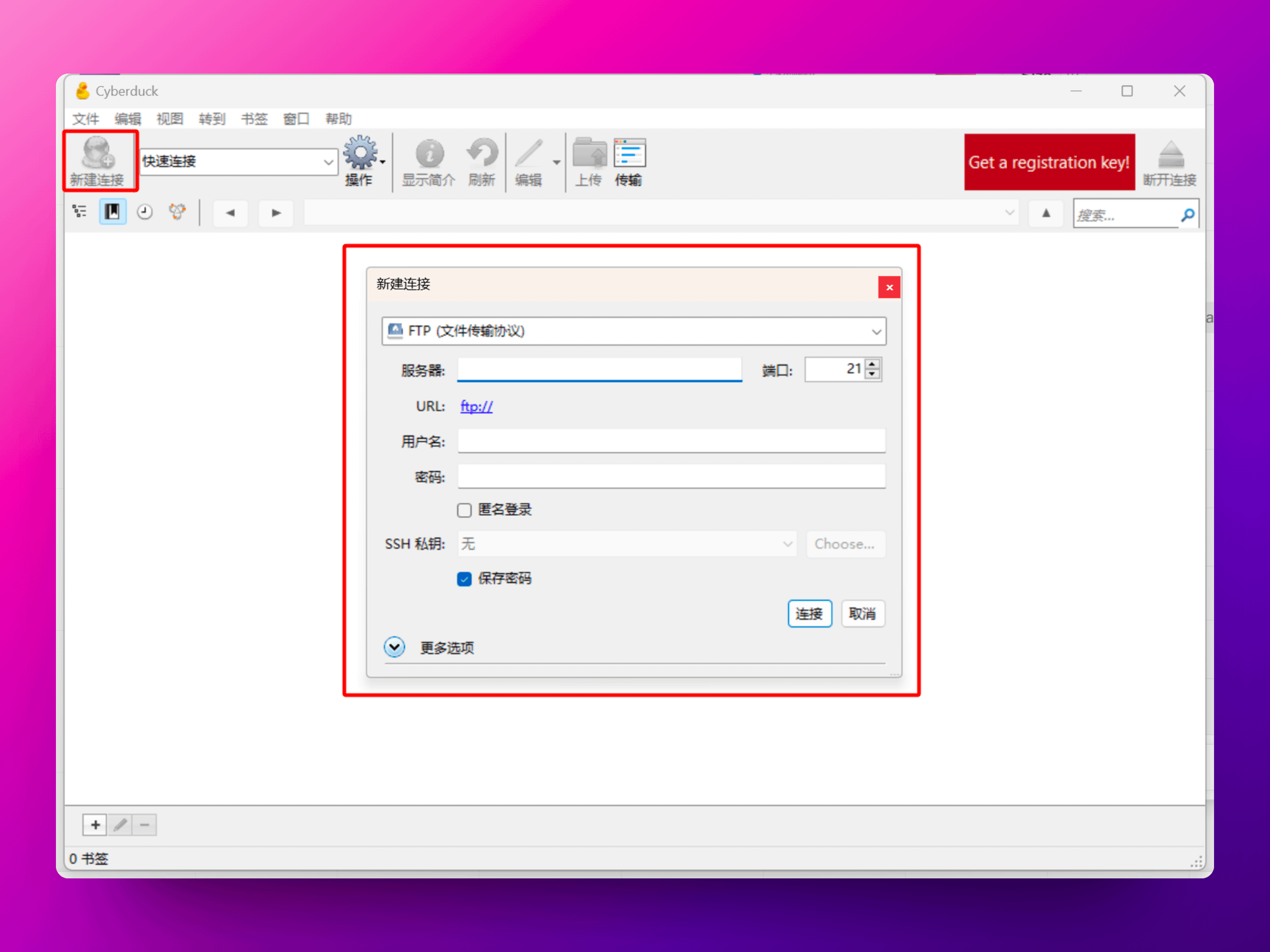
Task: Increase the port number with up arrow
Action: 873,364
